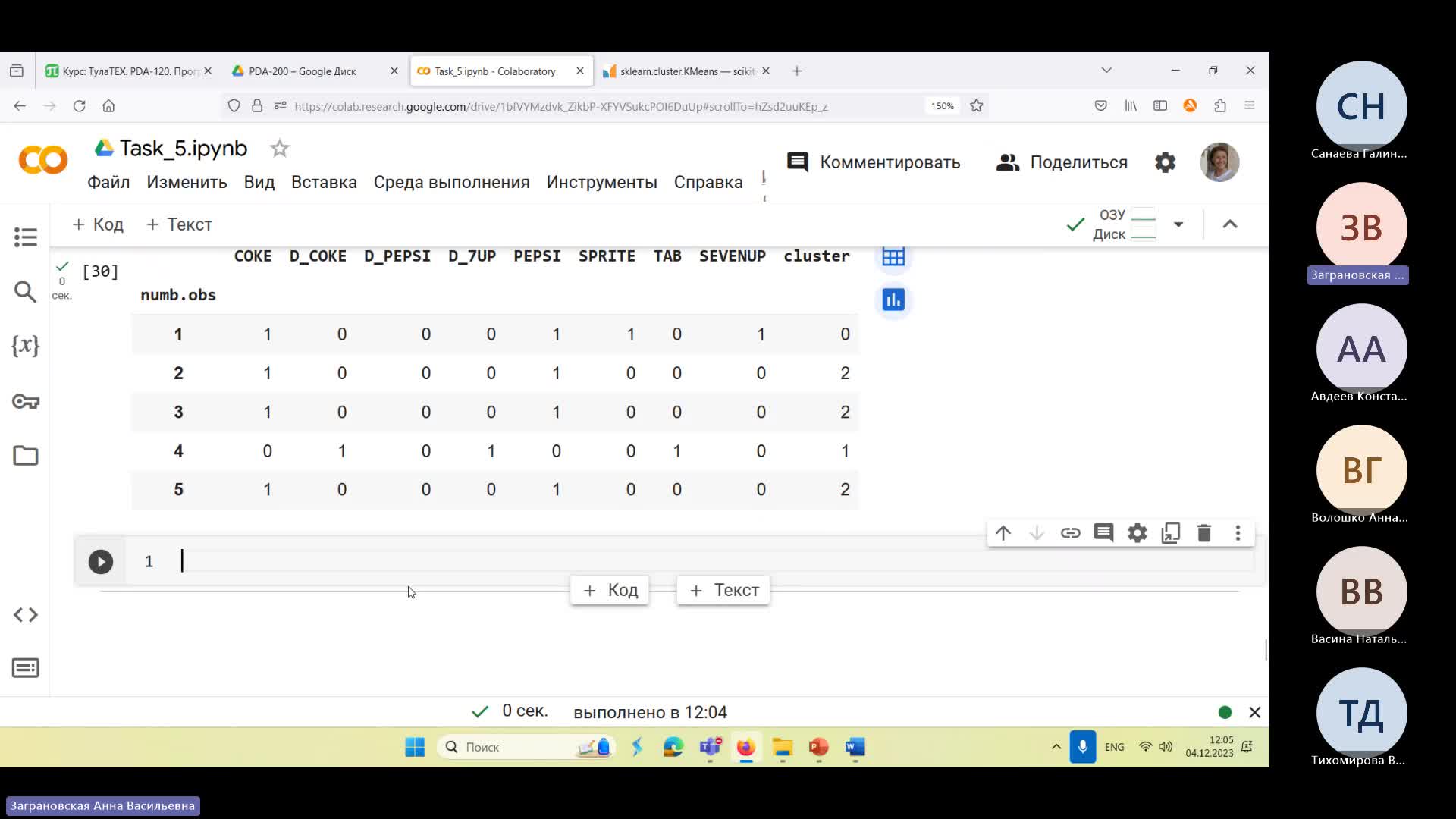Convert dataframe to interactive table icon
Screen dimensions: 1456x819
tap(893, 257)
